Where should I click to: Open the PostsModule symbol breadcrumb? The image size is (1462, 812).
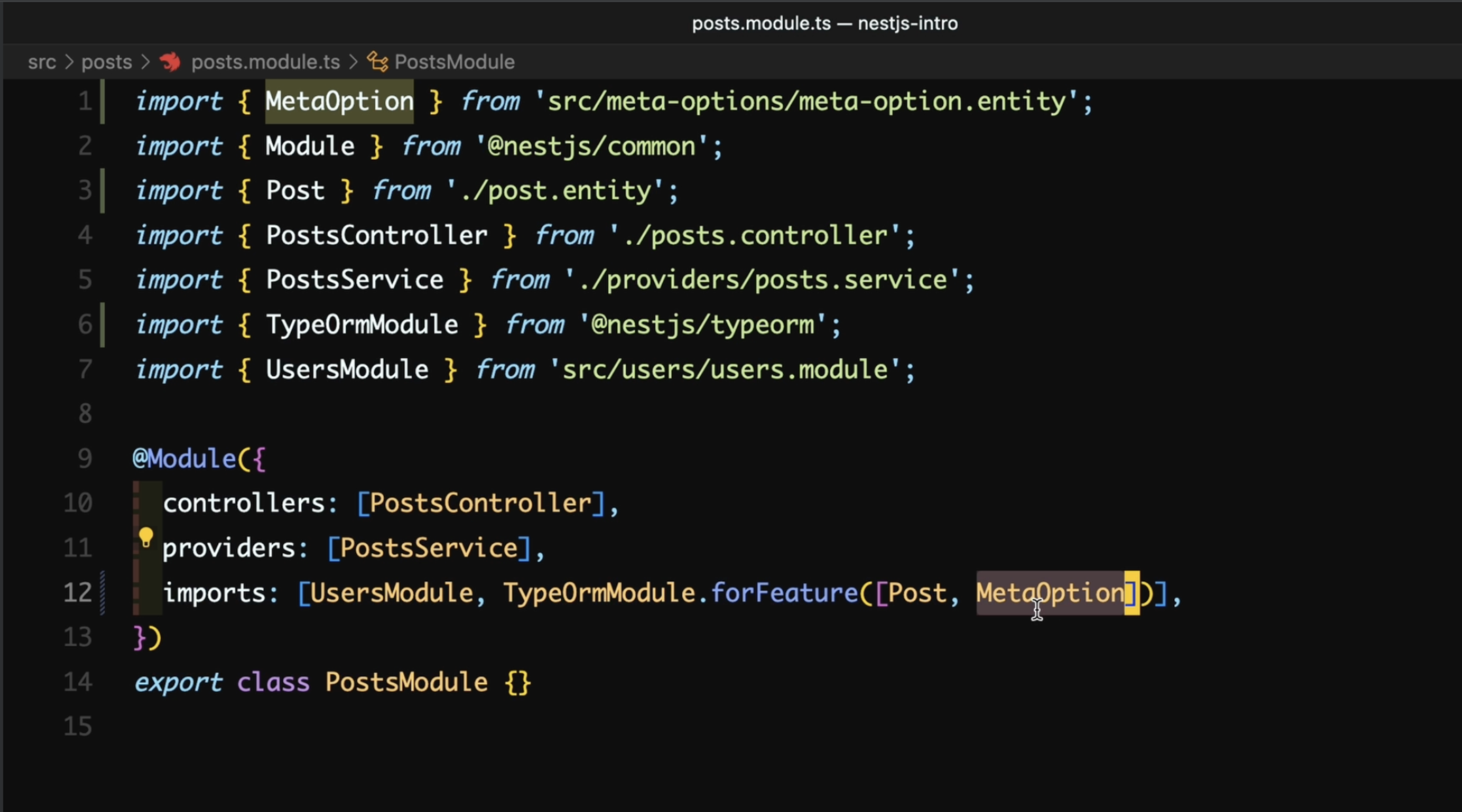pyautogui.click(x=455, y=61)
